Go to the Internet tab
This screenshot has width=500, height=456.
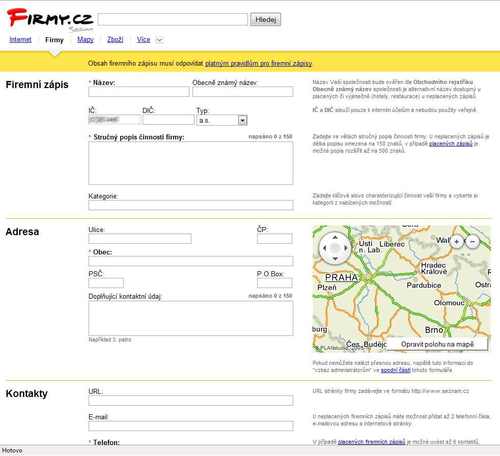[20, 40]
